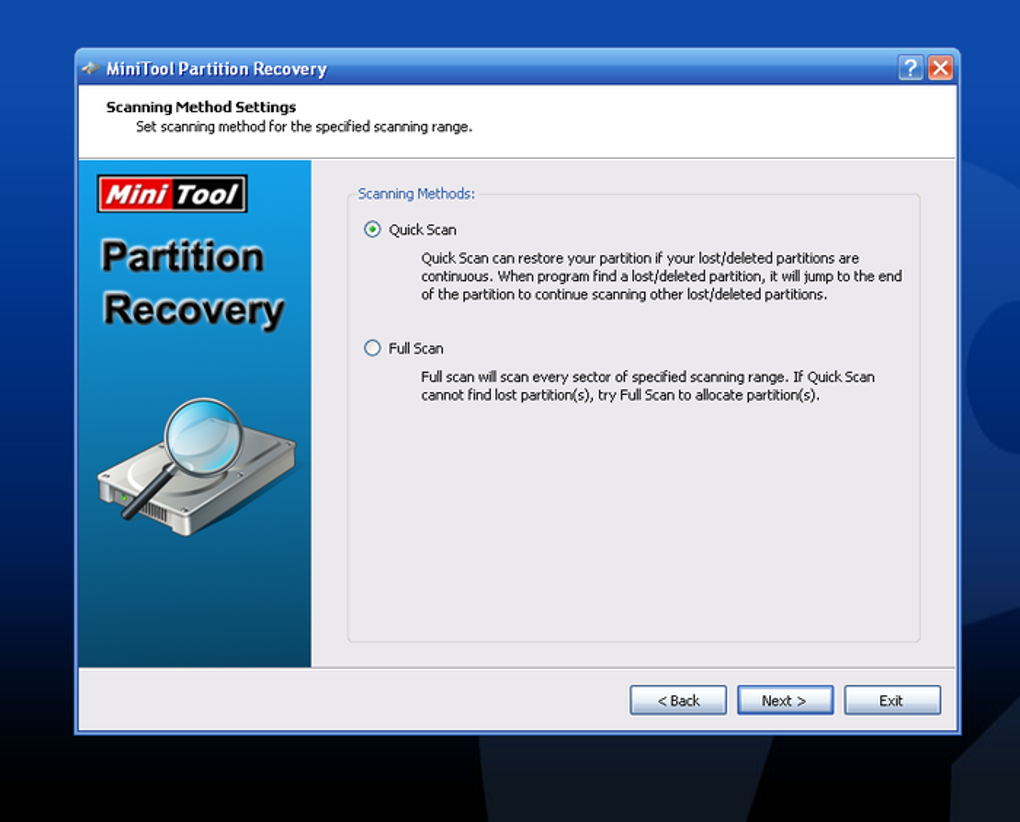
Task: Open the Help question mark icon
Action: tap(910, 68)
